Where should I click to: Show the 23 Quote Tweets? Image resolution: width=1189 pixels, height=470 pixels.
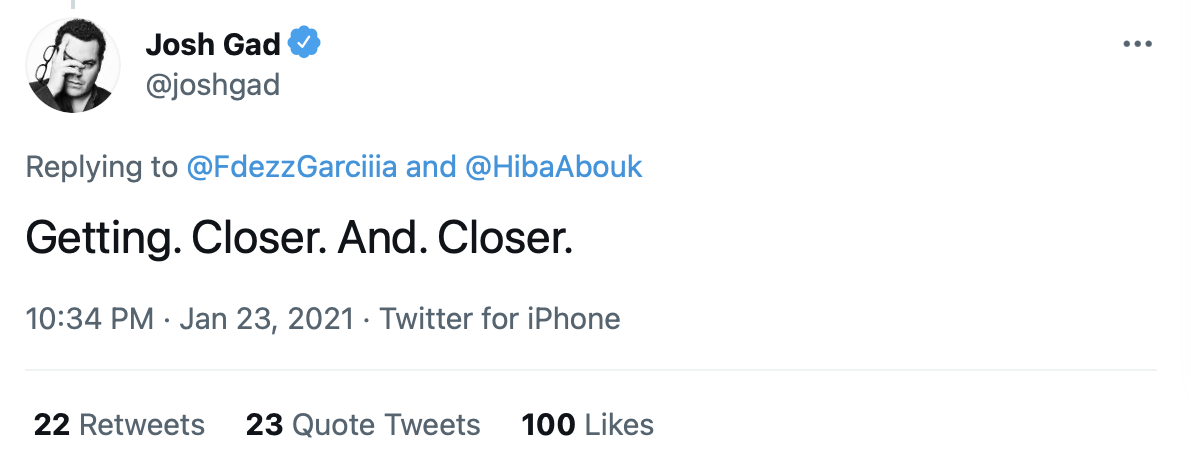(363, 424)
